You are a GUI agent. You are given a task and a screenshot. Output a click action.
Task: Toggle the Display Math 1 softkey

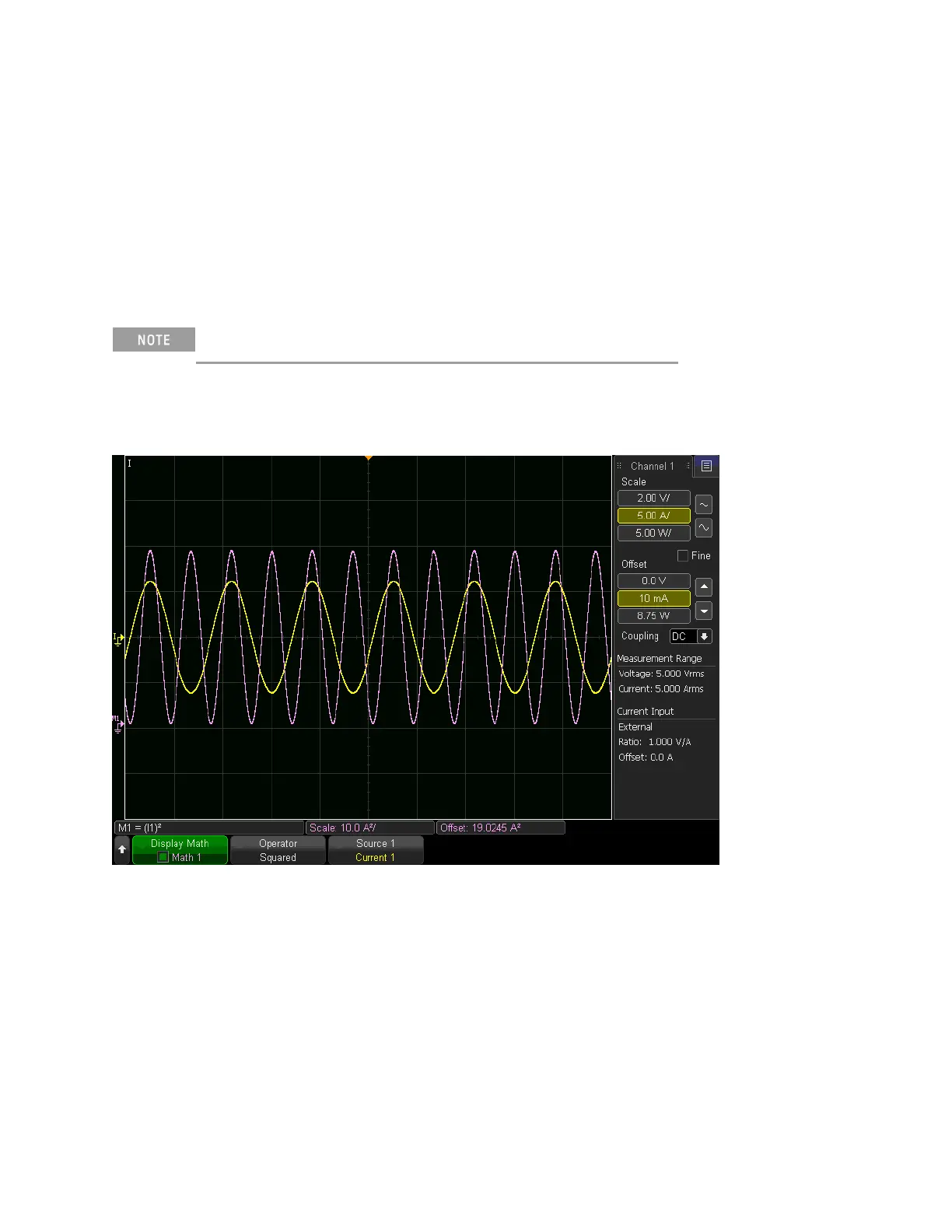point(180,849)
